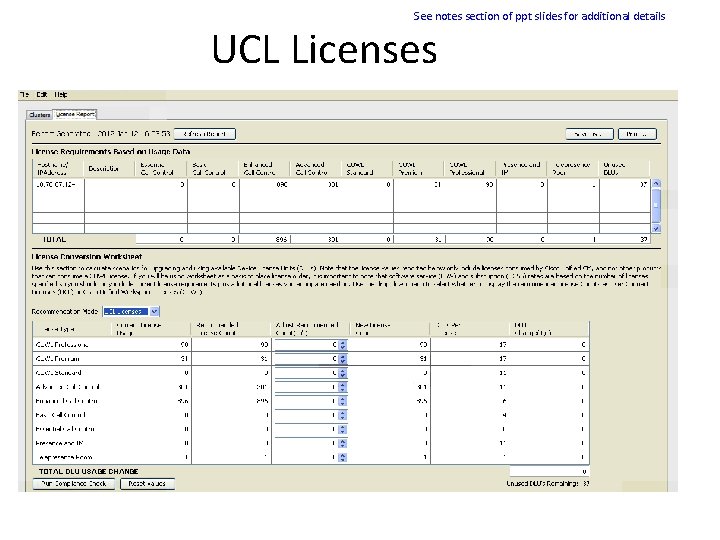
Task: Open the Edit menu
Action: (42, 95)
